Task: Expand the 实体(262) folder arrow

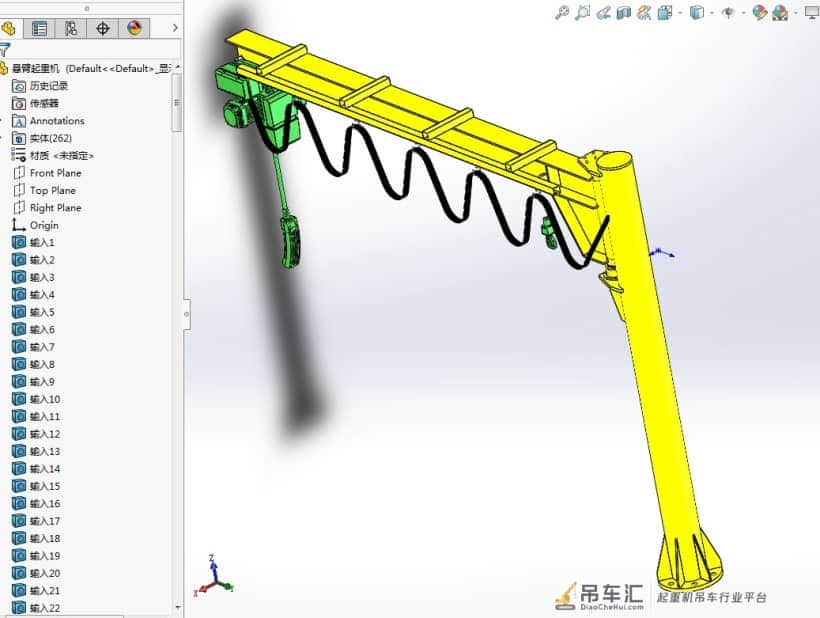Action: click(x=2, y=138)
